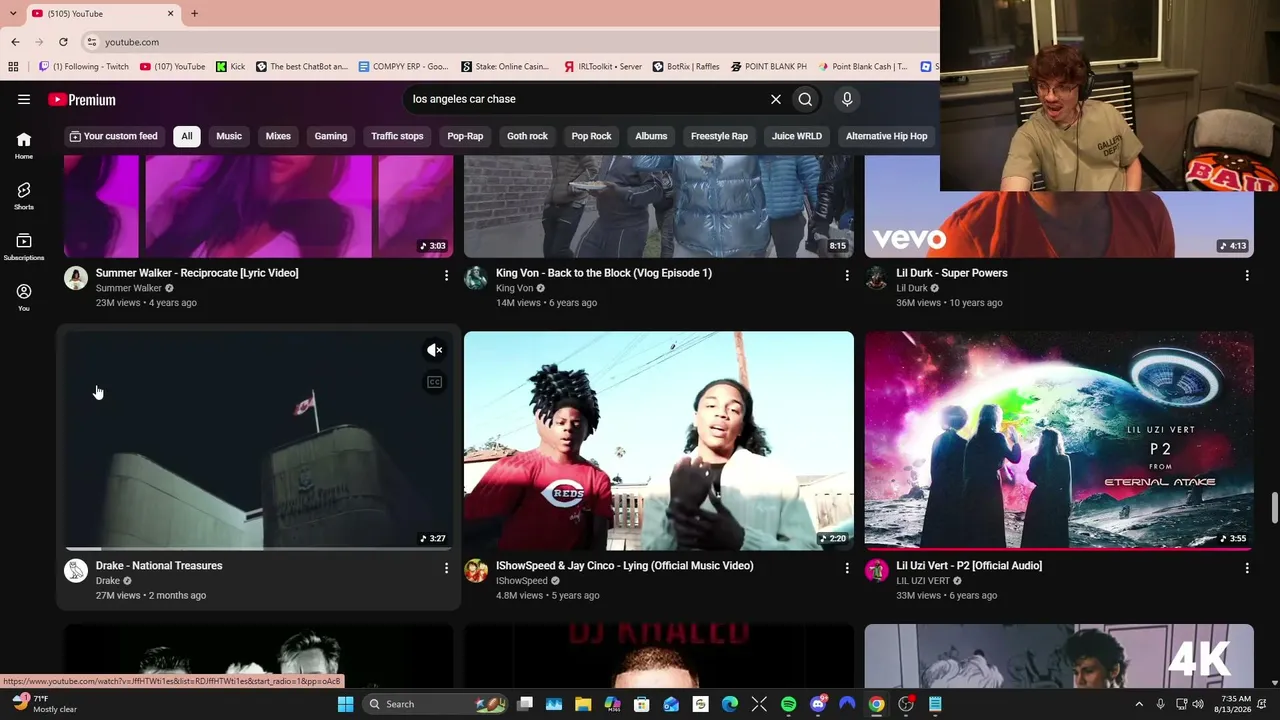
Task: Open Summer Walker channel avatar
Action: [76, 278]
